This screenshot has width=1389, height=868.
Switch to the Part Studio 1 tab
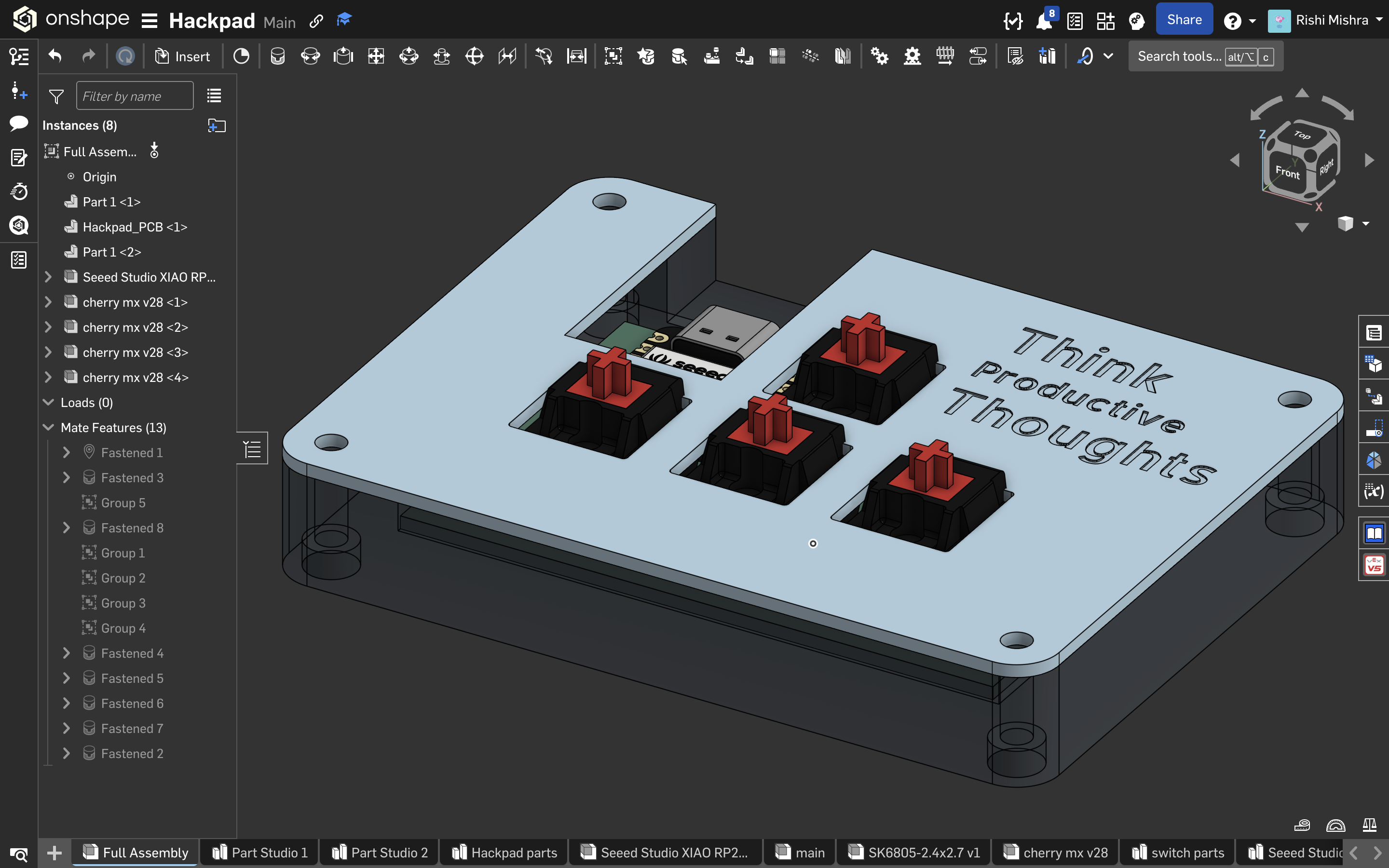259,853
